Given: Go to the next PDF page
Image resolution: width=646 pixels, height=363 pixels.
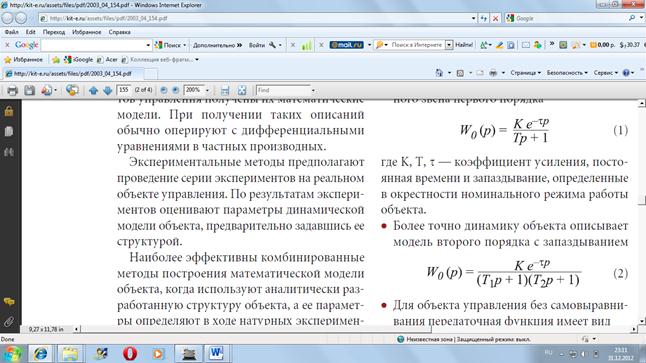Looking at the screenshot, I should (x=108, y=90).
